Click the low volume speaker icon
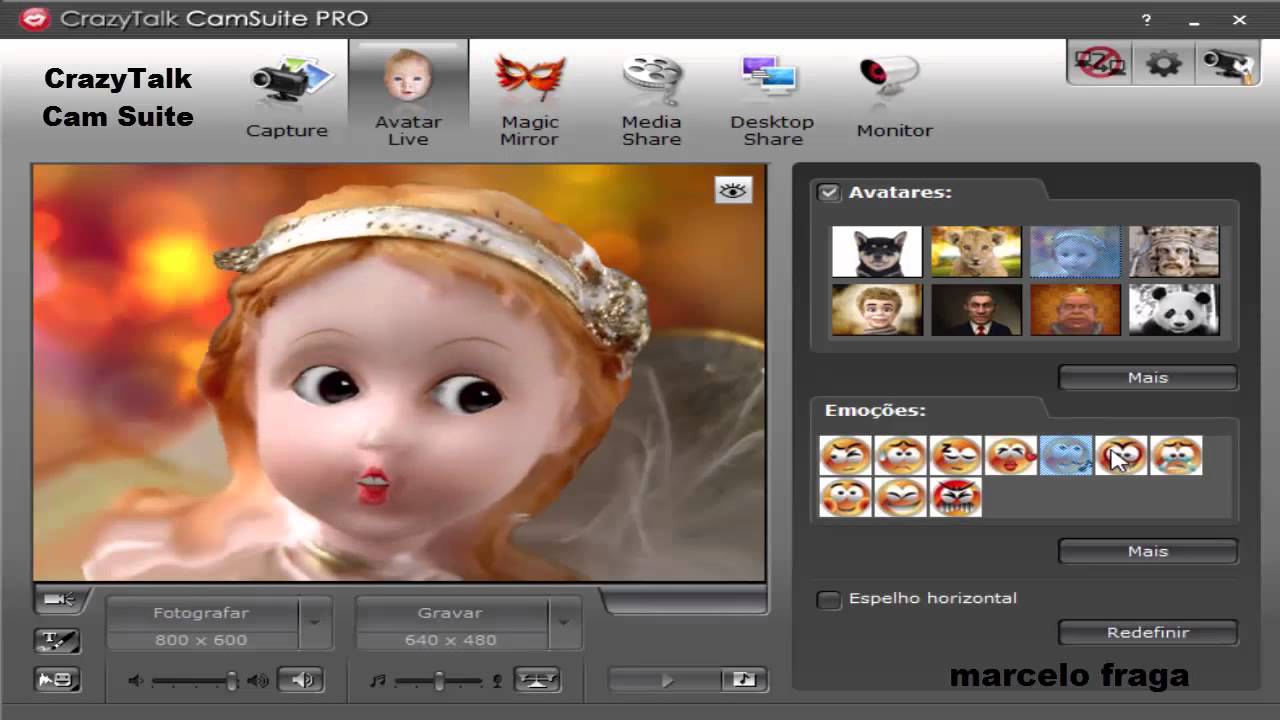 pos(135,681)
